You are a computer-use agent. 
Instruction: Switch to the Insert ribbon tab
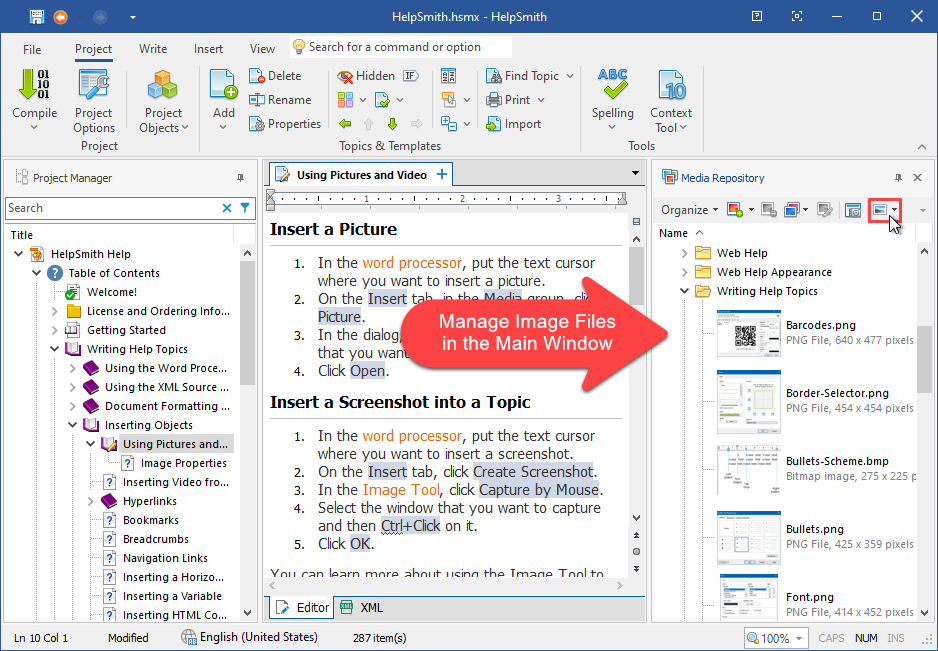(208, 49)
